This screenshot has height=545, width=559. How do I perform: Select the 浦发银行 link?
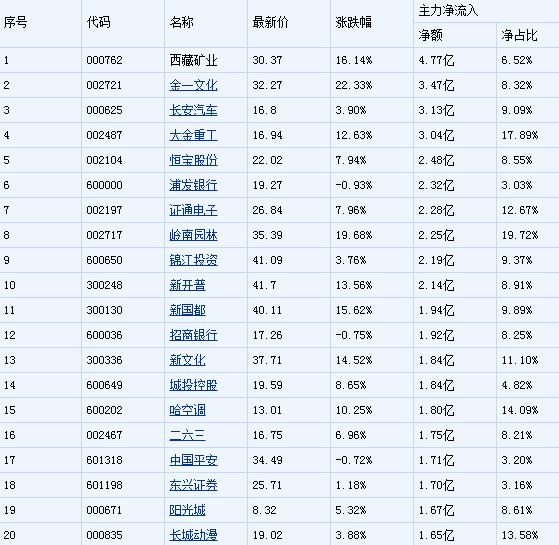coord(193,185)
